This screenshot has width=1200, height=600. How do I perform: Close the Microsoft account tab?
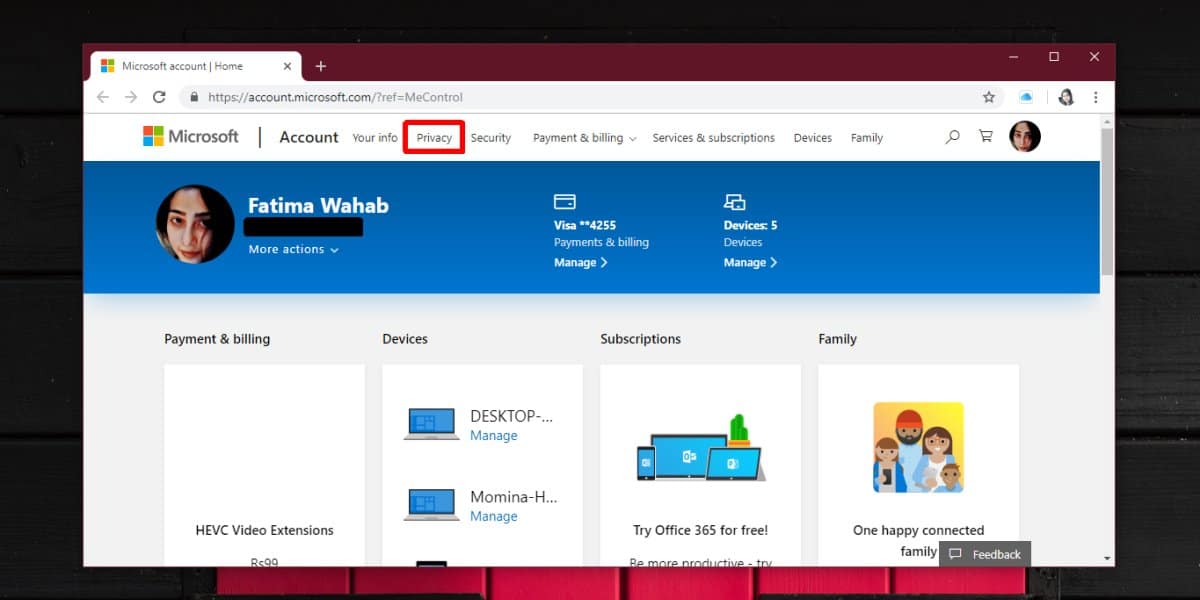287,66
